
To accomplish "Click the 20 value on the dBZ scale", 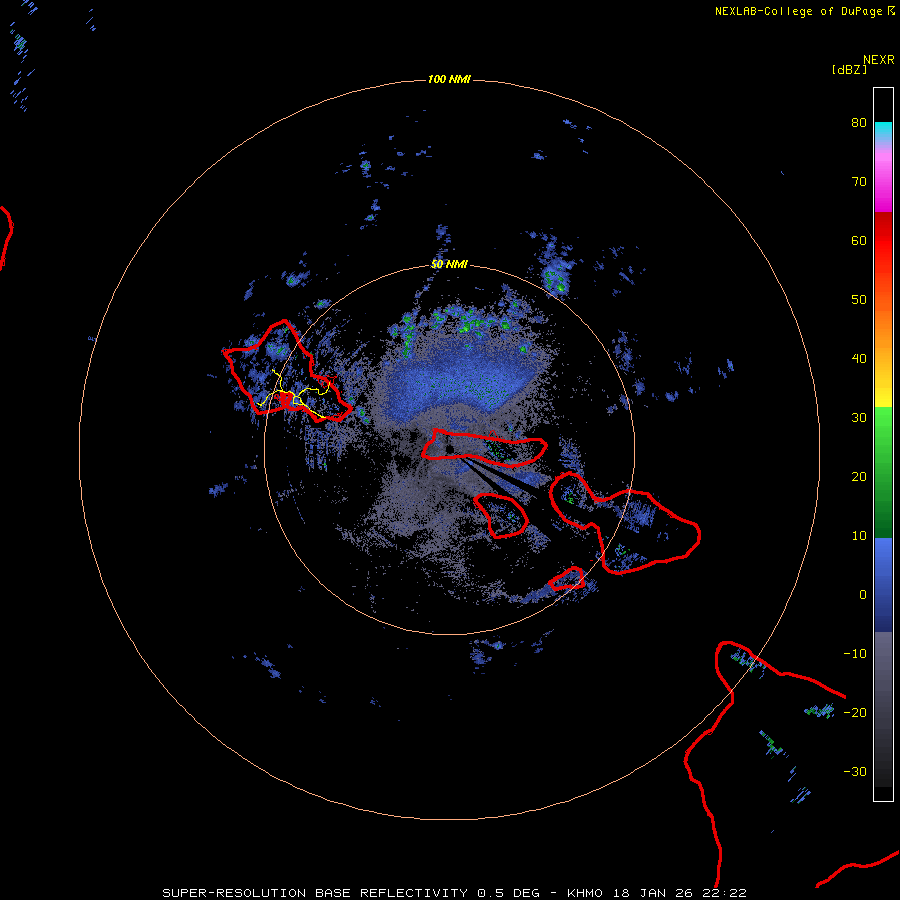I will (x=859, y=476).
